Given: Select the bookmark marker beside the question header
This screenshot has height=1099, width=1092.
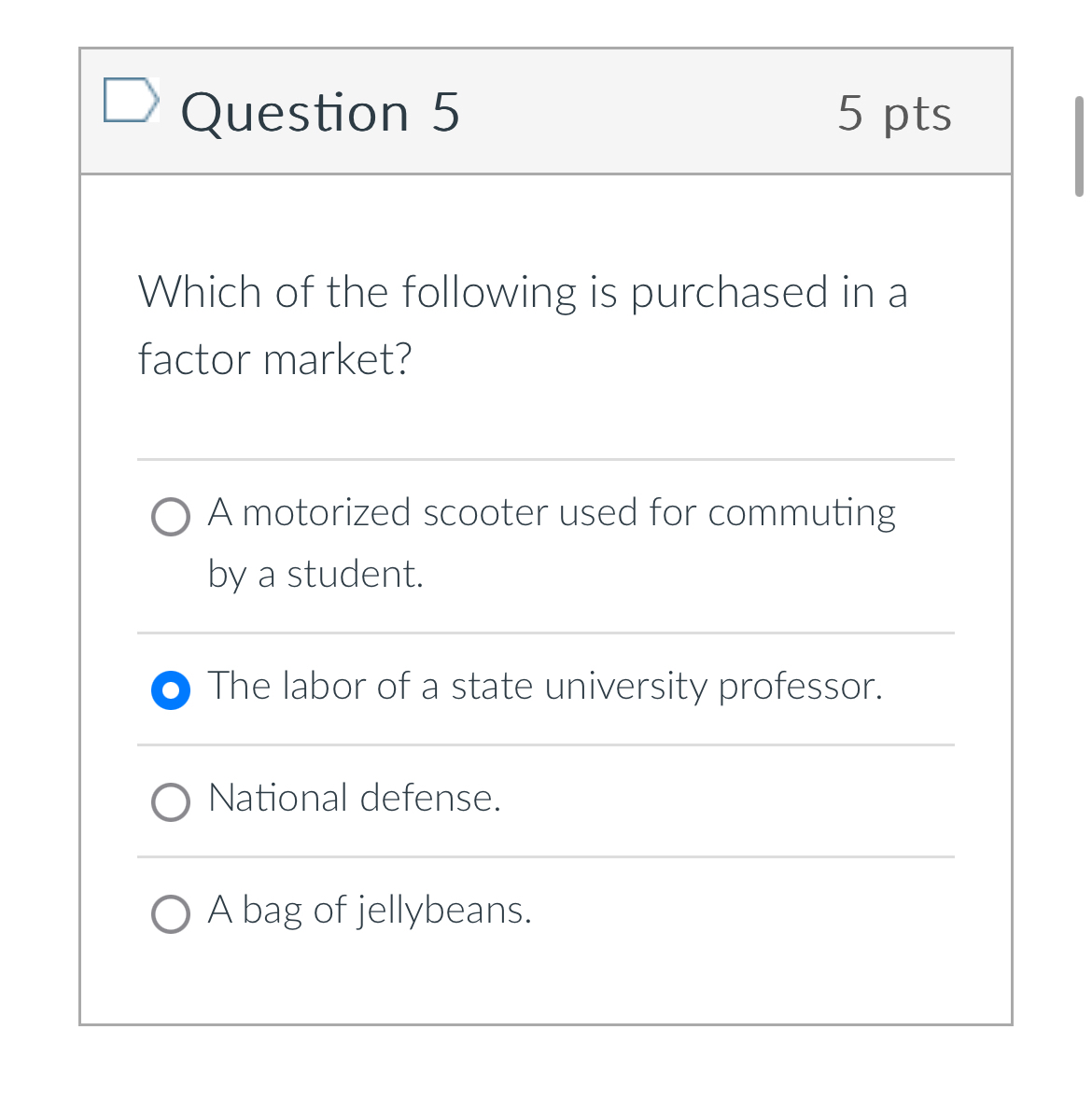Looking at the screenshot, I should coord(132,101).
